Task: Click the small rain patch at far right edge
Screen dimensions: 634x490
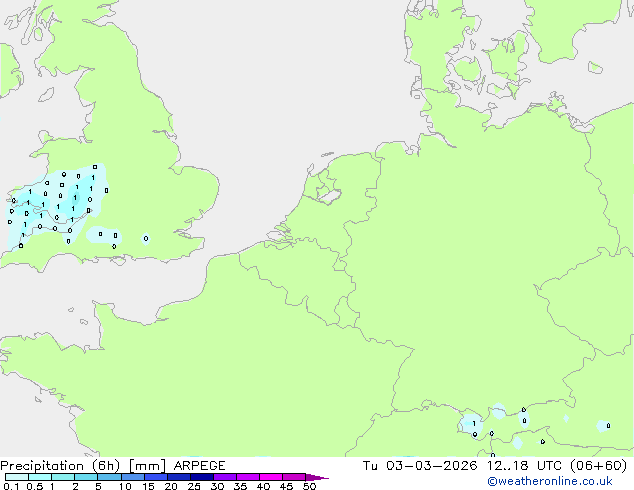Action: click(x=605, y=426)
